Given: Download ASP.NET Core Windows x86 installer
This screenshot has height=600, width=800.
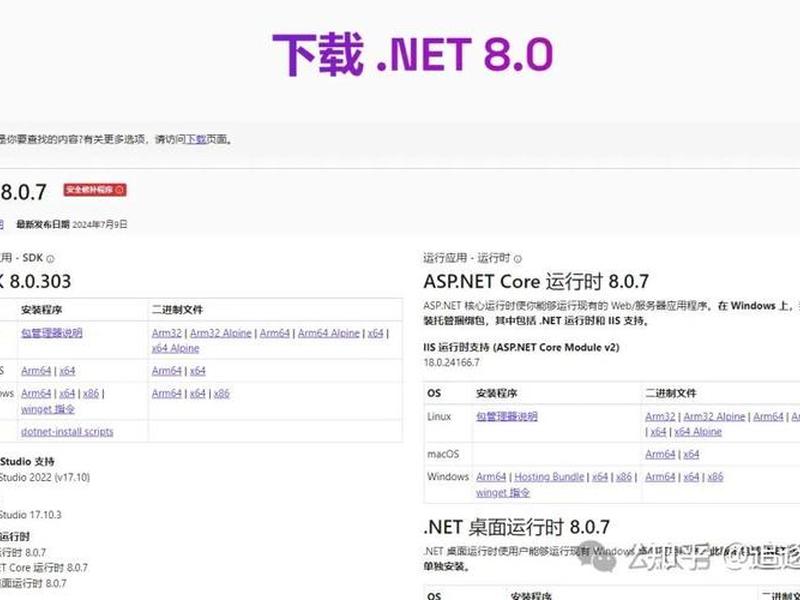Looking at the screenshot, I should (x=623, y=477).
